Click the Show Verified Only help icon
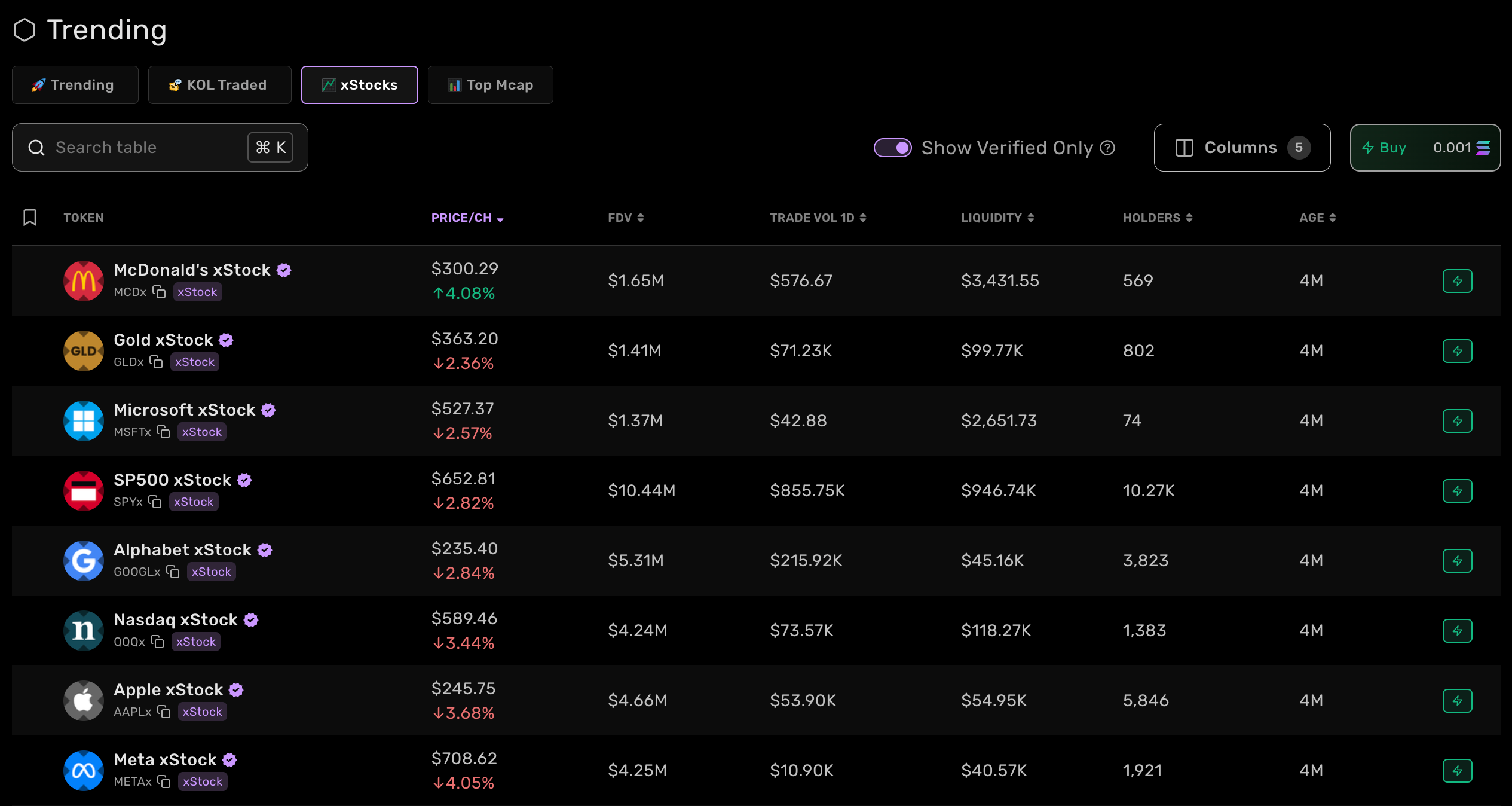This screenshot has height=806, width=1512. [1107, 148]
